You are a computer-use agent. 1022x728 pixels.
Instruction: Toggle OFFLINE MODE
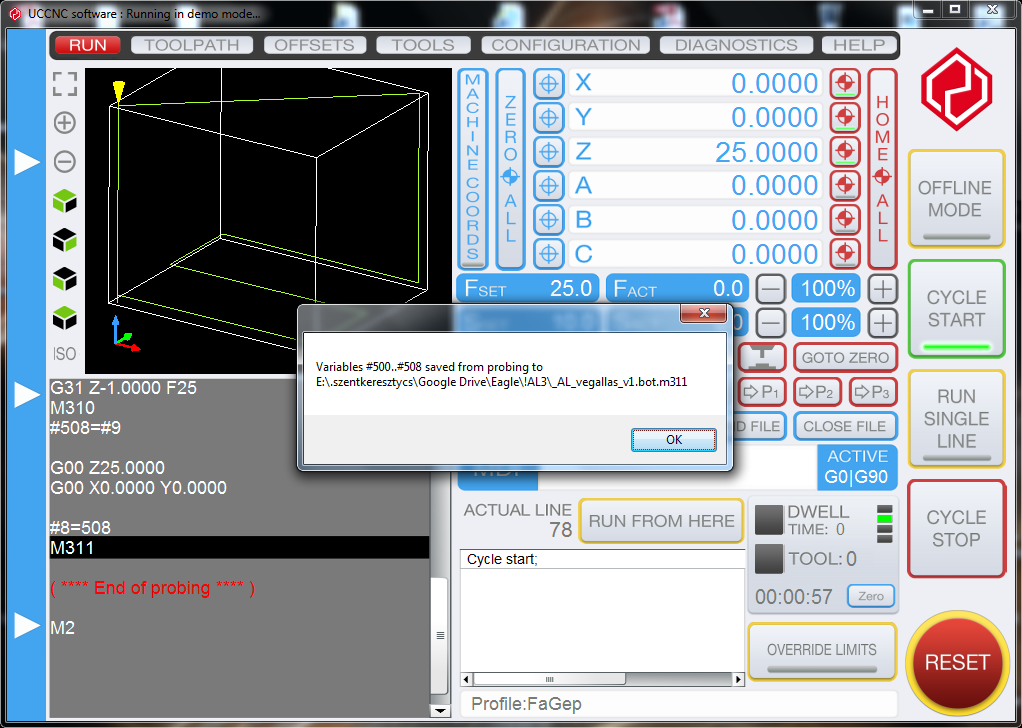[x=956, y=199]
